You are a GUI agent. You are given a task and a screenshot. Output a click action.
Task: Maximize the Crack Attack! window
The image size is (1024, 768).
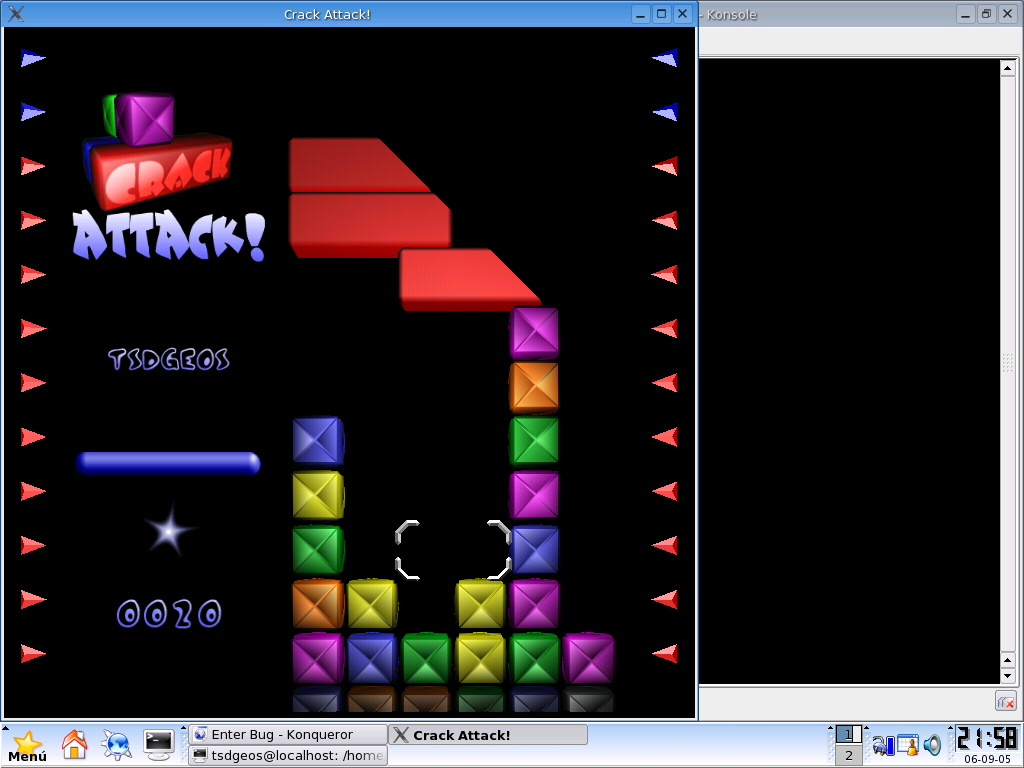661,14
